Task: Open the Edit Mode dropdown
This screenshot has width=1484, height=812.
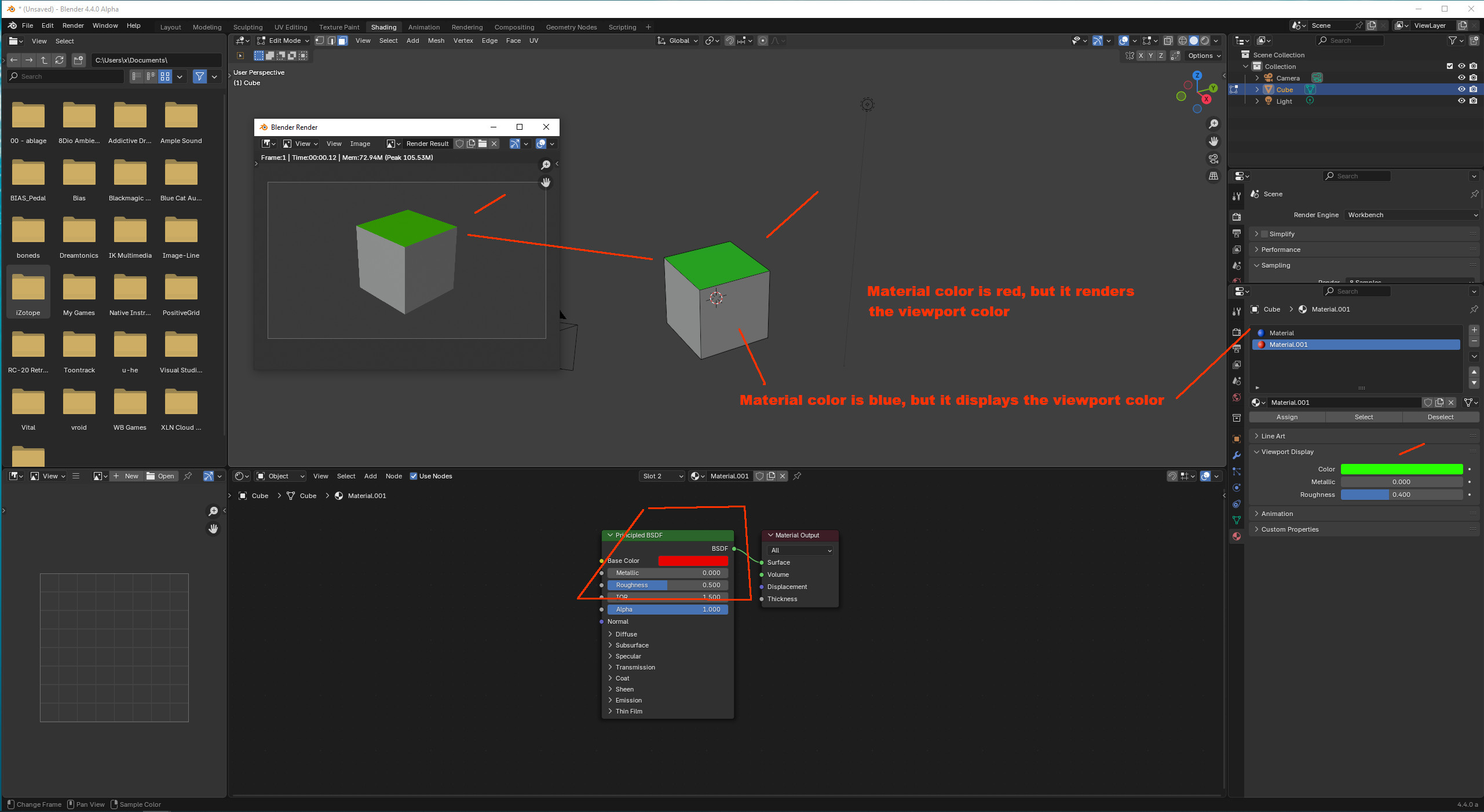Action: click(x=284, y=41)
